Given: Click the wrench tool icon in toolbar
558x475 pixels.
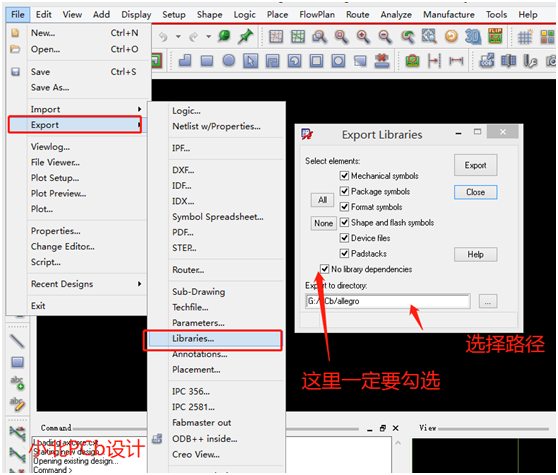Looking at the screenshot, I should coord(531,61).
